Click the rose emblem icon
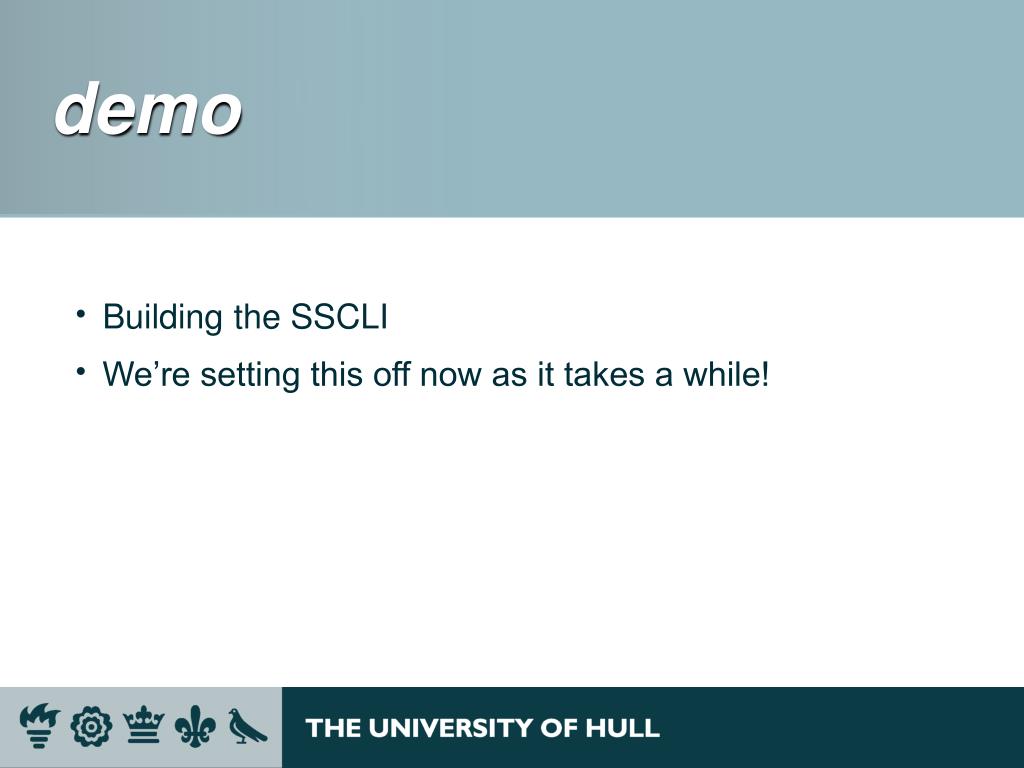The image size is (1024, 768). (x=91, y=727)
